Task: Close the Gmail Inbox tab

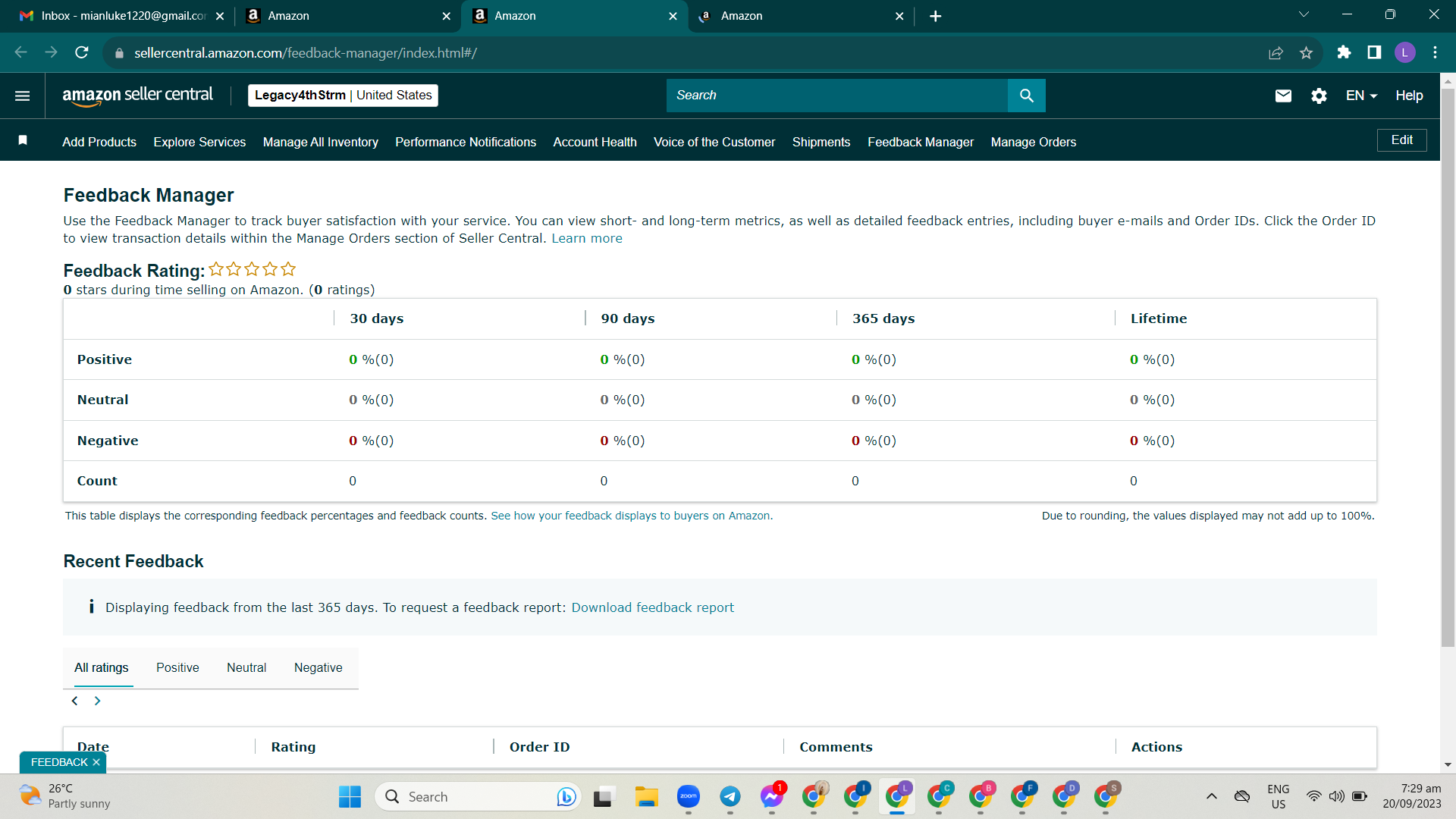Action: [219, 16]
